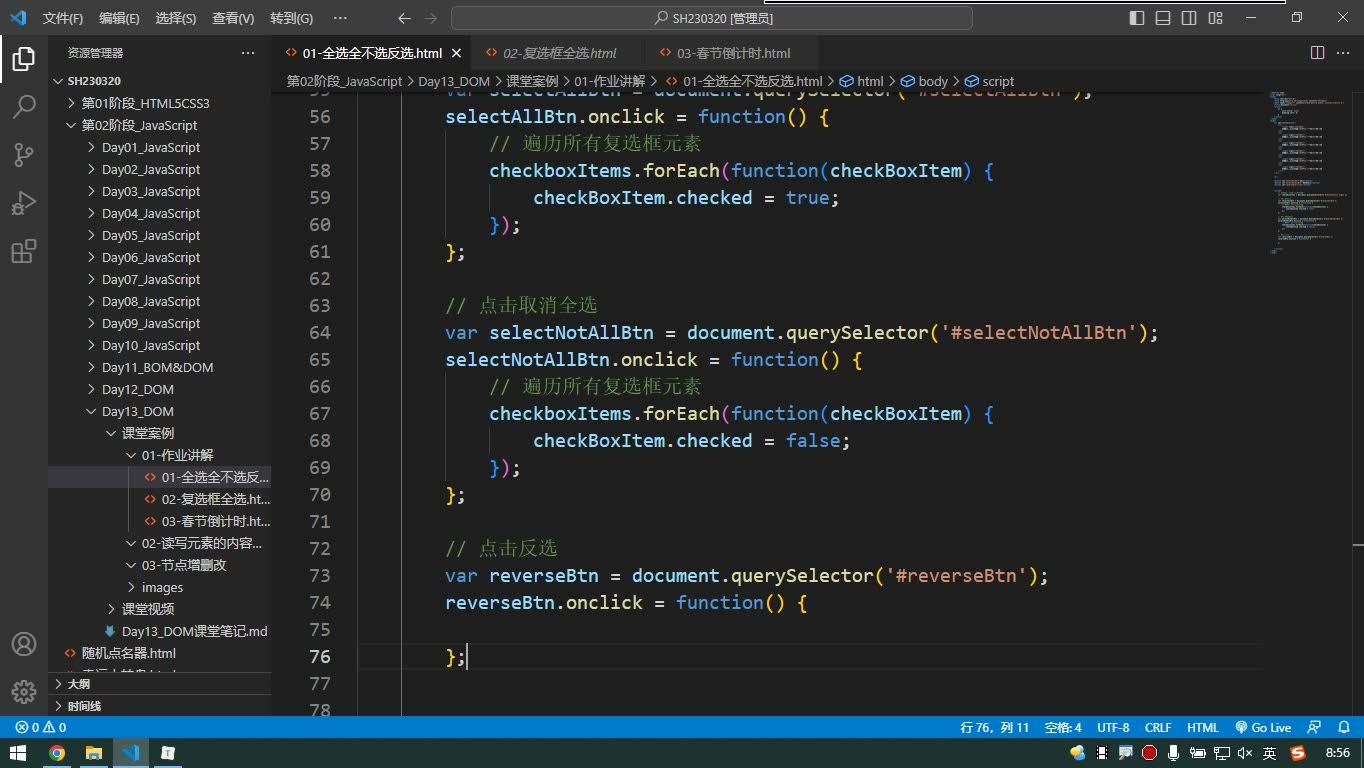This screenshot has height=768, width=1364.
Task: Toggle the bottom panel visibility
Action: [x=1163, y=18]
